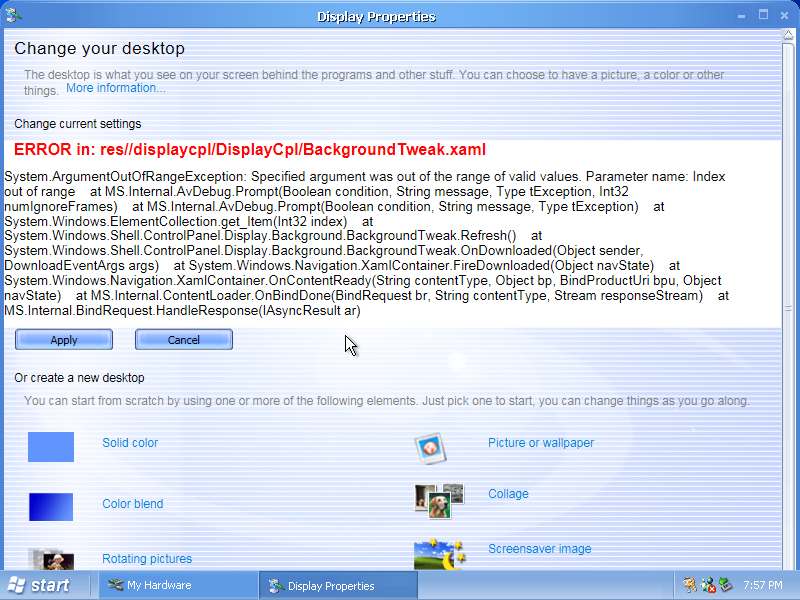Choose the Screensaver image moon icon
The image size is (800, 600).
[x=439, y=554]
